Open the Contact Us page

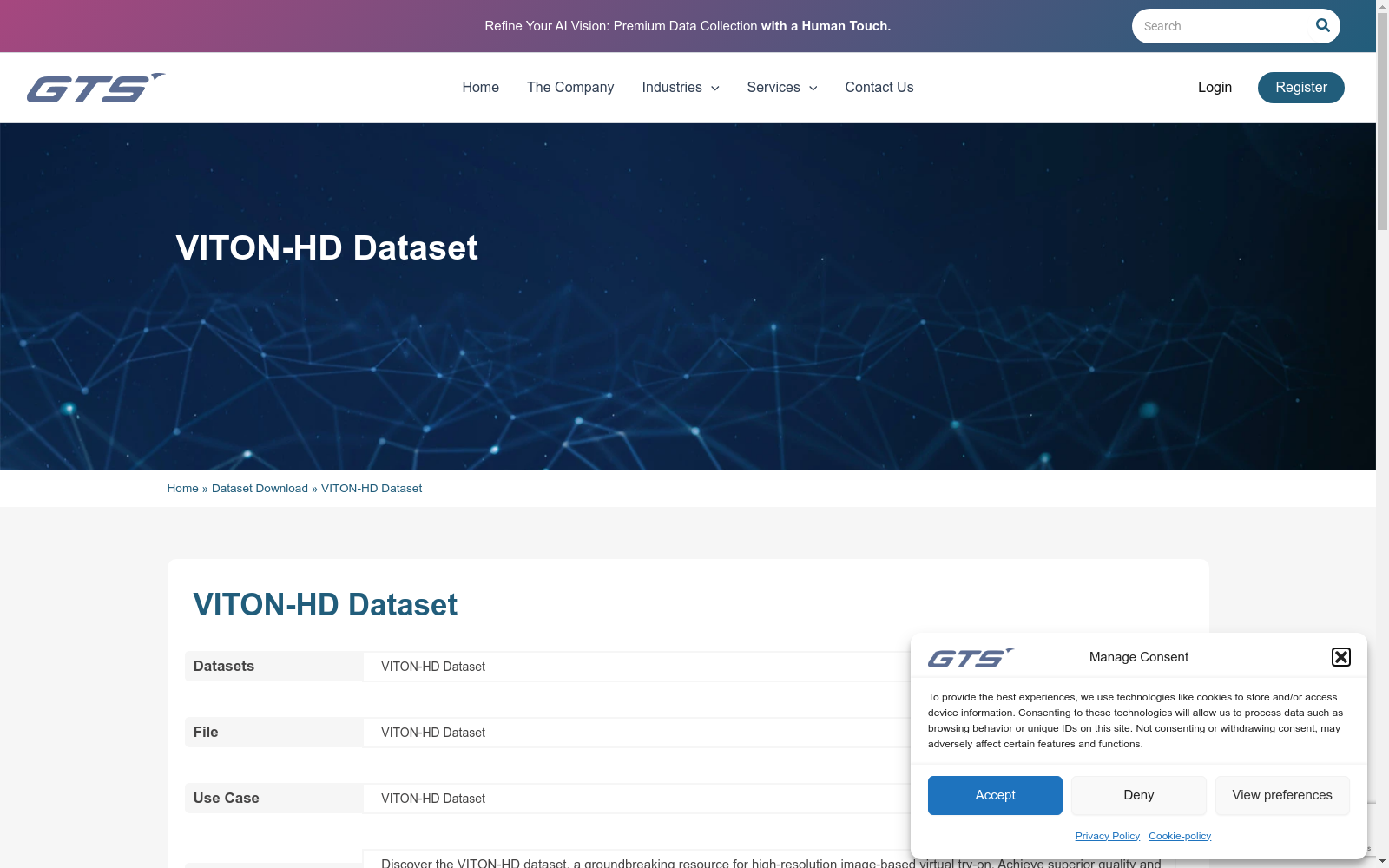tap(879, 88)
